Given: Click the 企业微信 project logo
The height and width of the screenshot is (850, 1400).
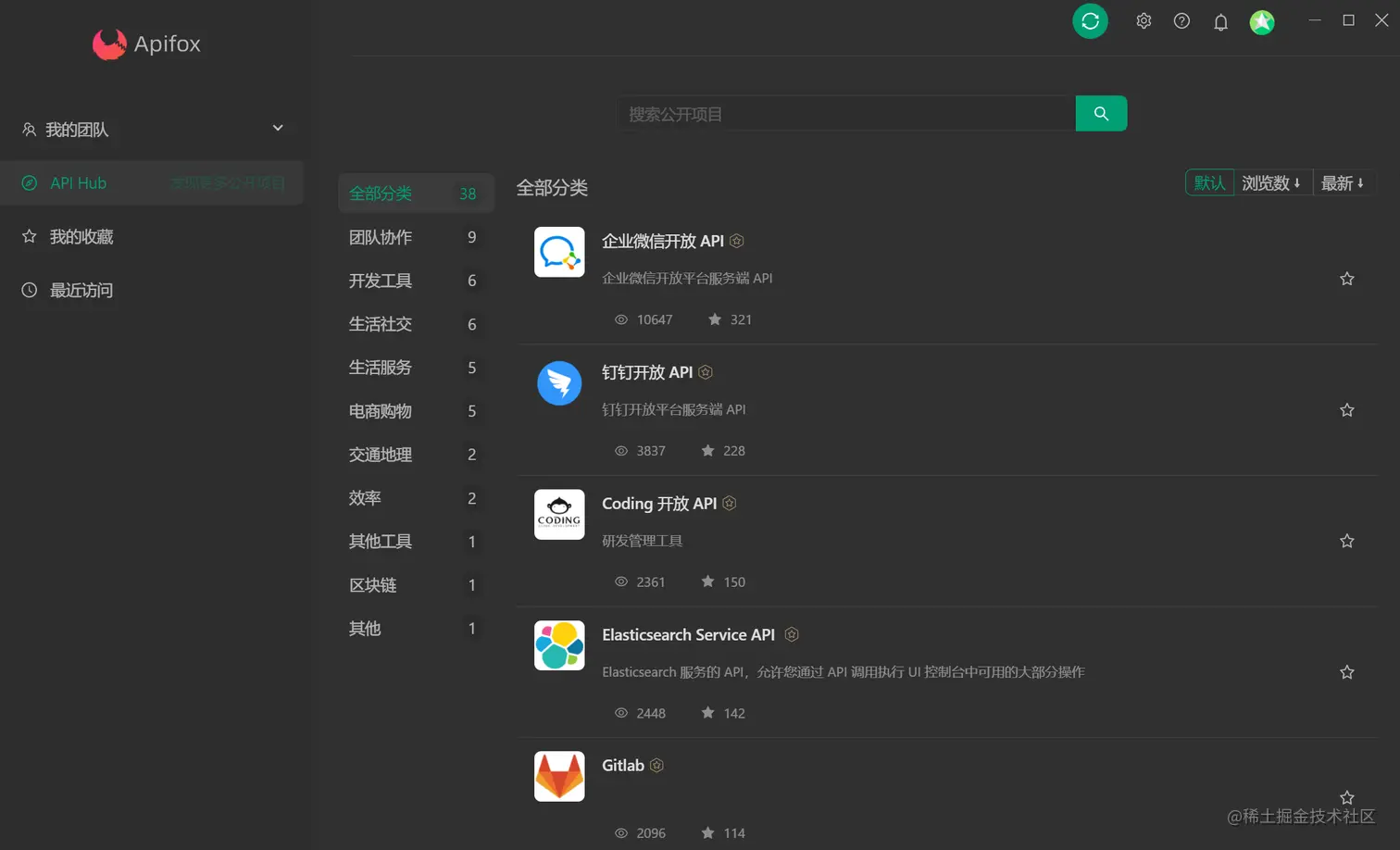Looking at the screenshot, I should pos(559,252).
